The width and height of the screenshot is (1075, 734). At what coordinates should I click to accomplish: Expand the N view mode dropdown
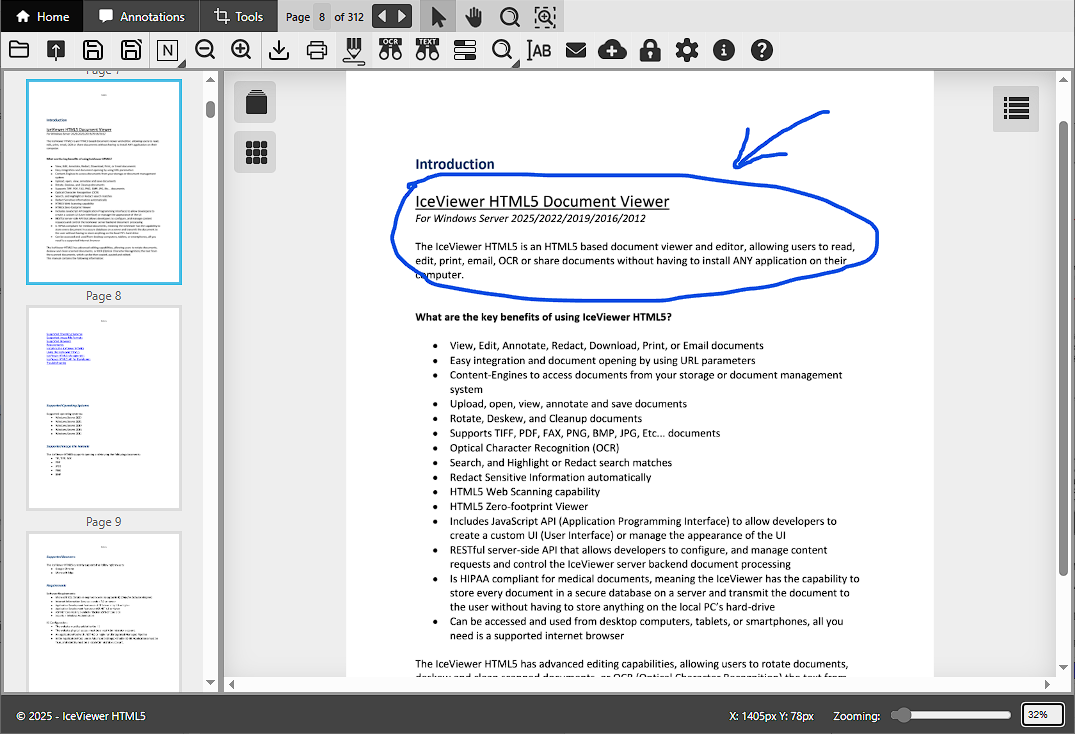click(x=167, y=51)
